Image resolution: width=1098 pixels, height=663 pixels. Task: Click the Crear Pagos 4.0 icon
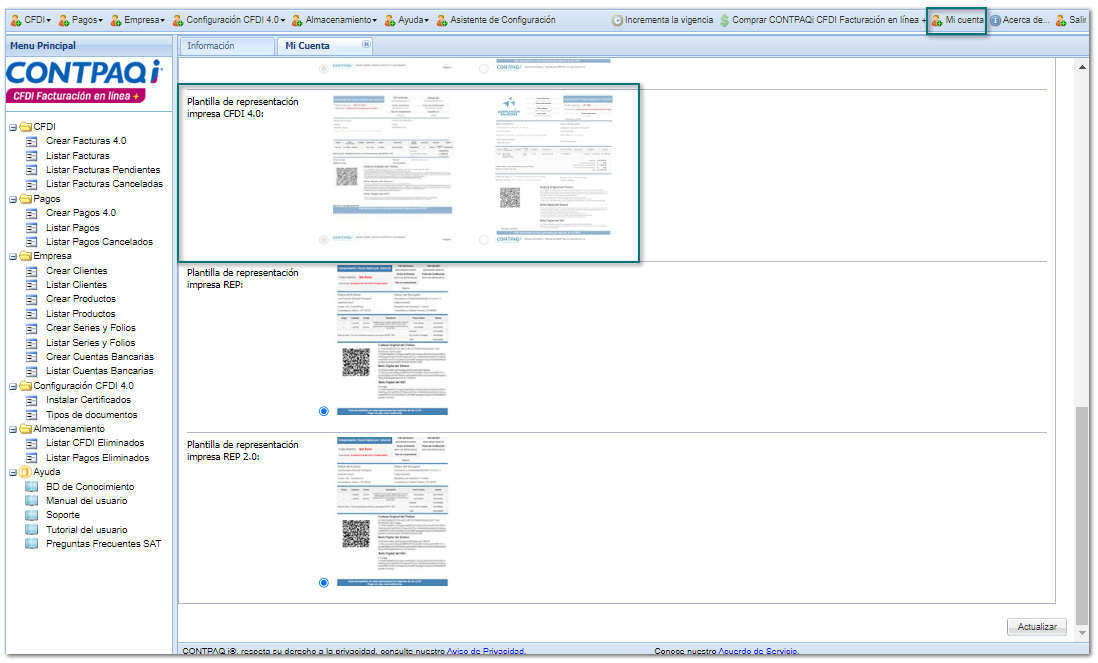[x=32, y=214]
